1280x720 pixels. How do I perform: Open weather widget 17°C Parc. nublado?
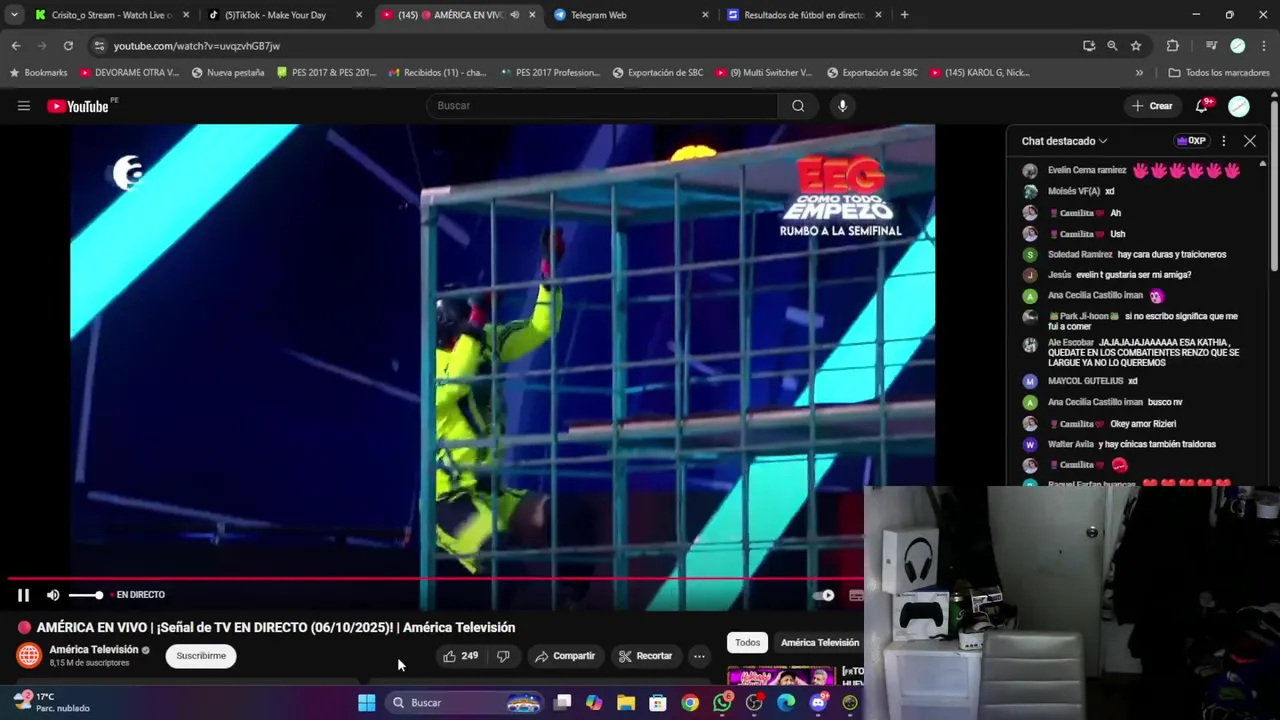click(52, 702)
